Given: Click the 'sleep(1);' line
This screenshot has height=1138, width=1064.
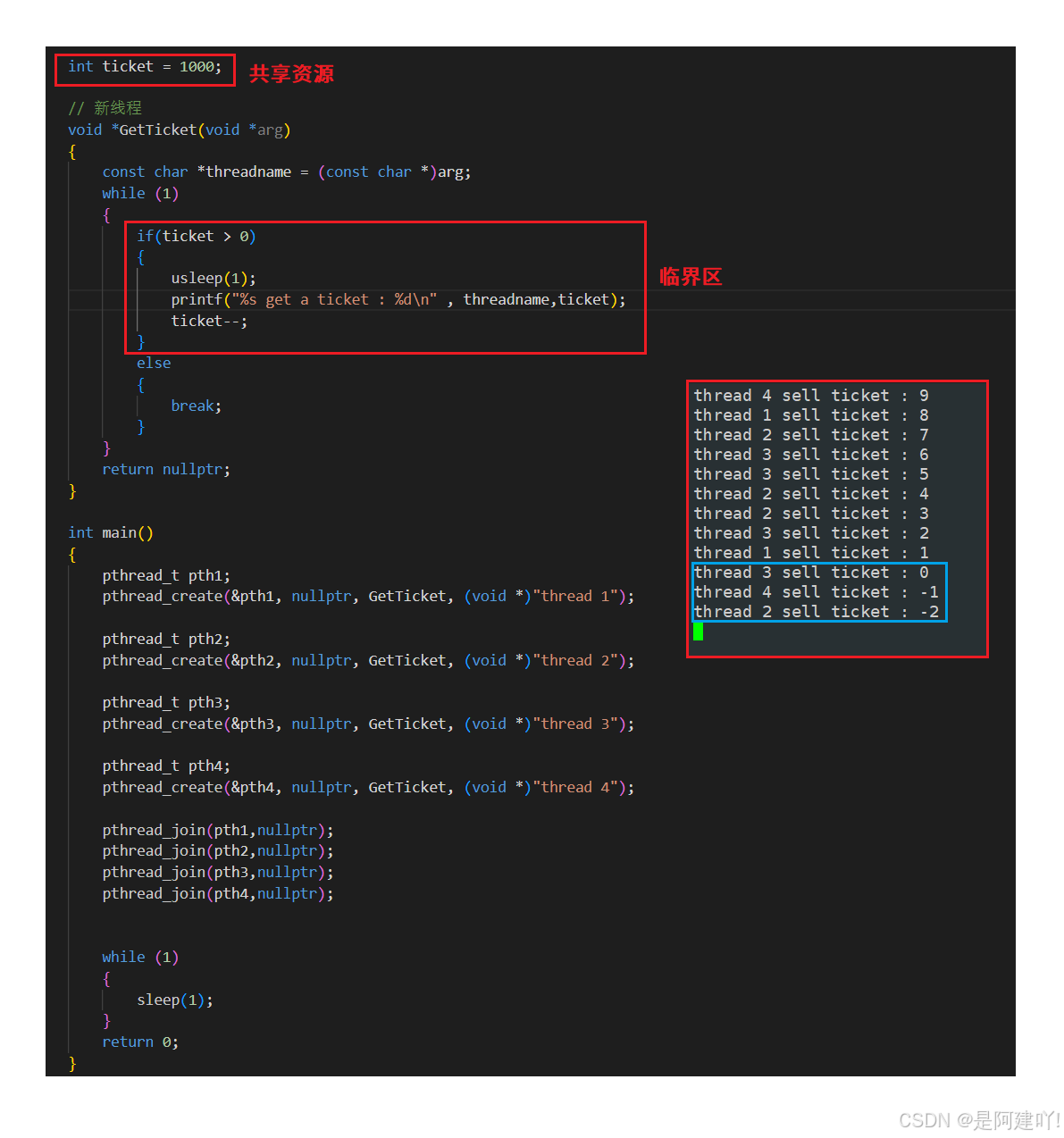Looking at the screenshot, I should click(175, 1000).
